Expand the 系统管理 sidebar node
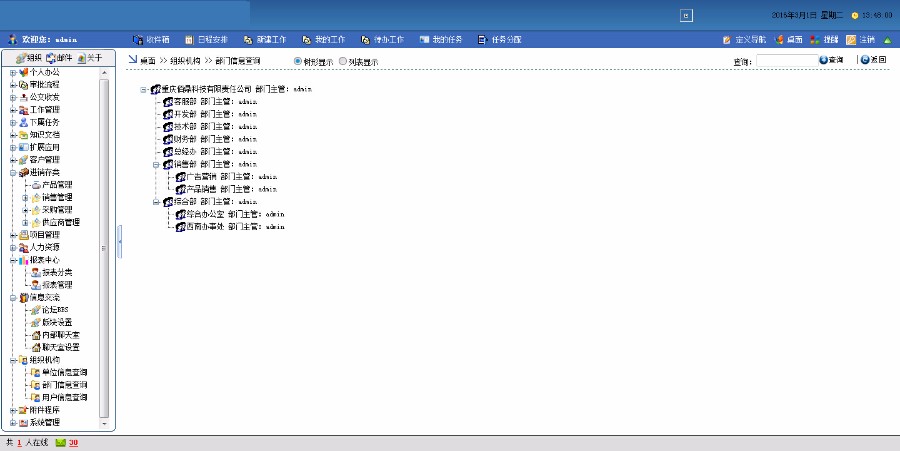This screenshot has height=451, width=900. click(x=13, y=423)
